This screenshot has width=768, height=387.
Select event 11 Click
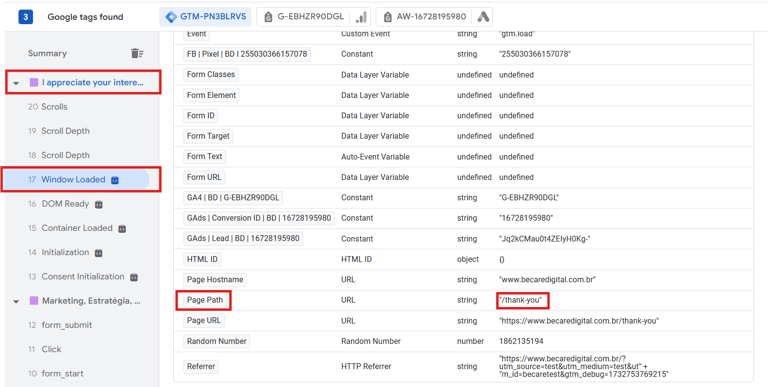[x=45, y=349]
